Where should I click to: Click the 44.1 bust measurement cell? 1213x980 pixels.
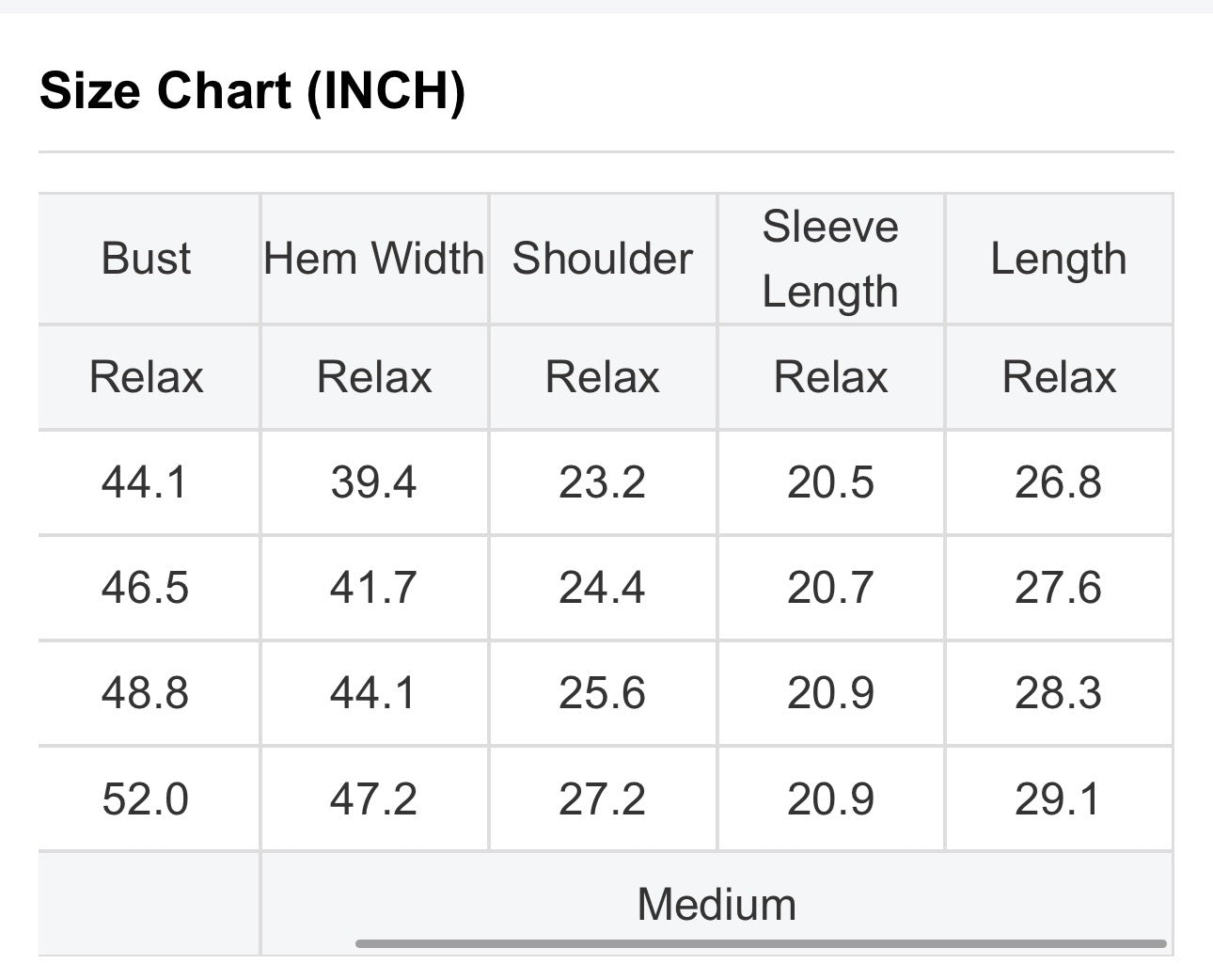point(148,483)
